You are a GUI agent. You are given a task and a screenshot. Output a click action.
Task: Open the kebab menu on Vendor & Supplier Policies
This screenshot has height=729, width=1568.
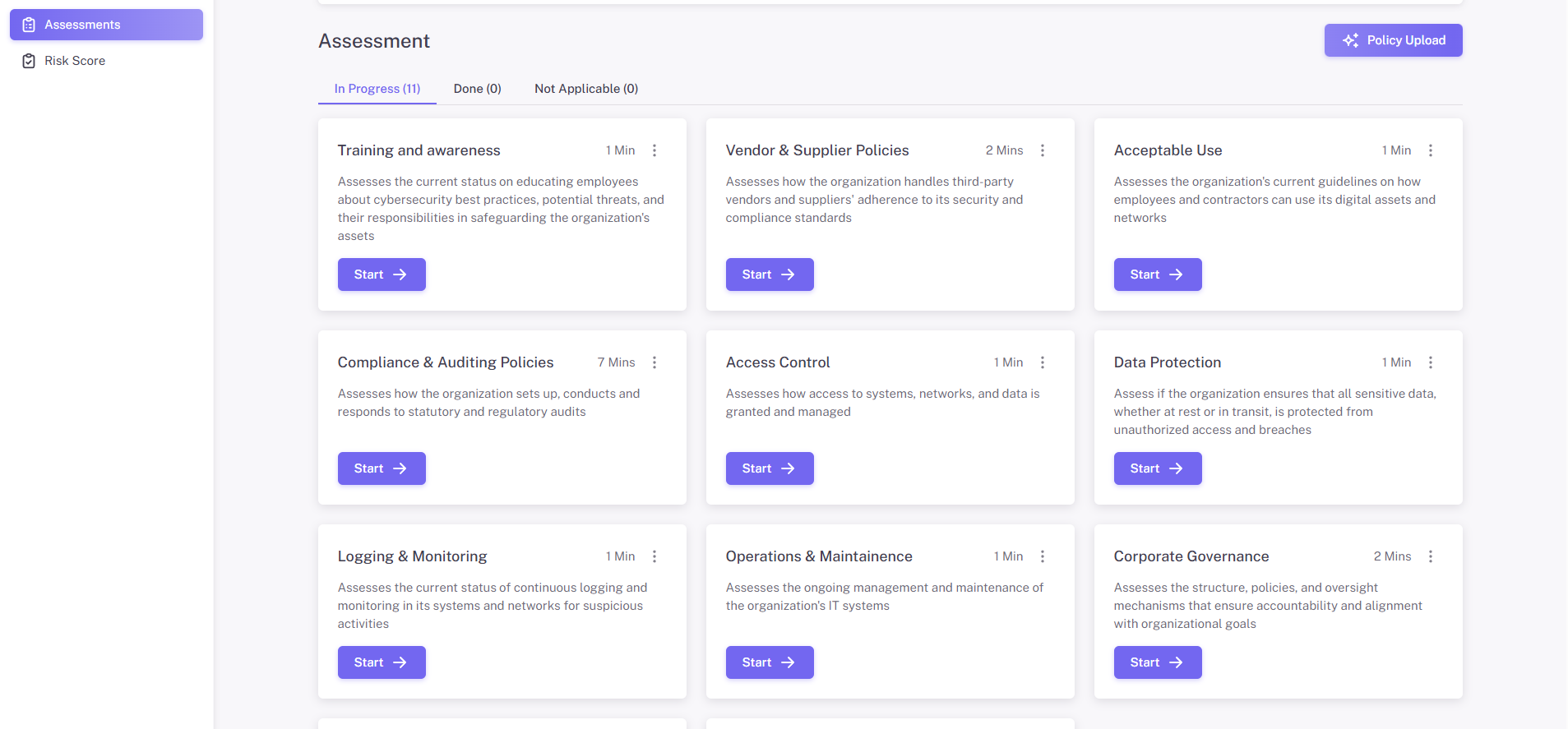[1043, 150]
